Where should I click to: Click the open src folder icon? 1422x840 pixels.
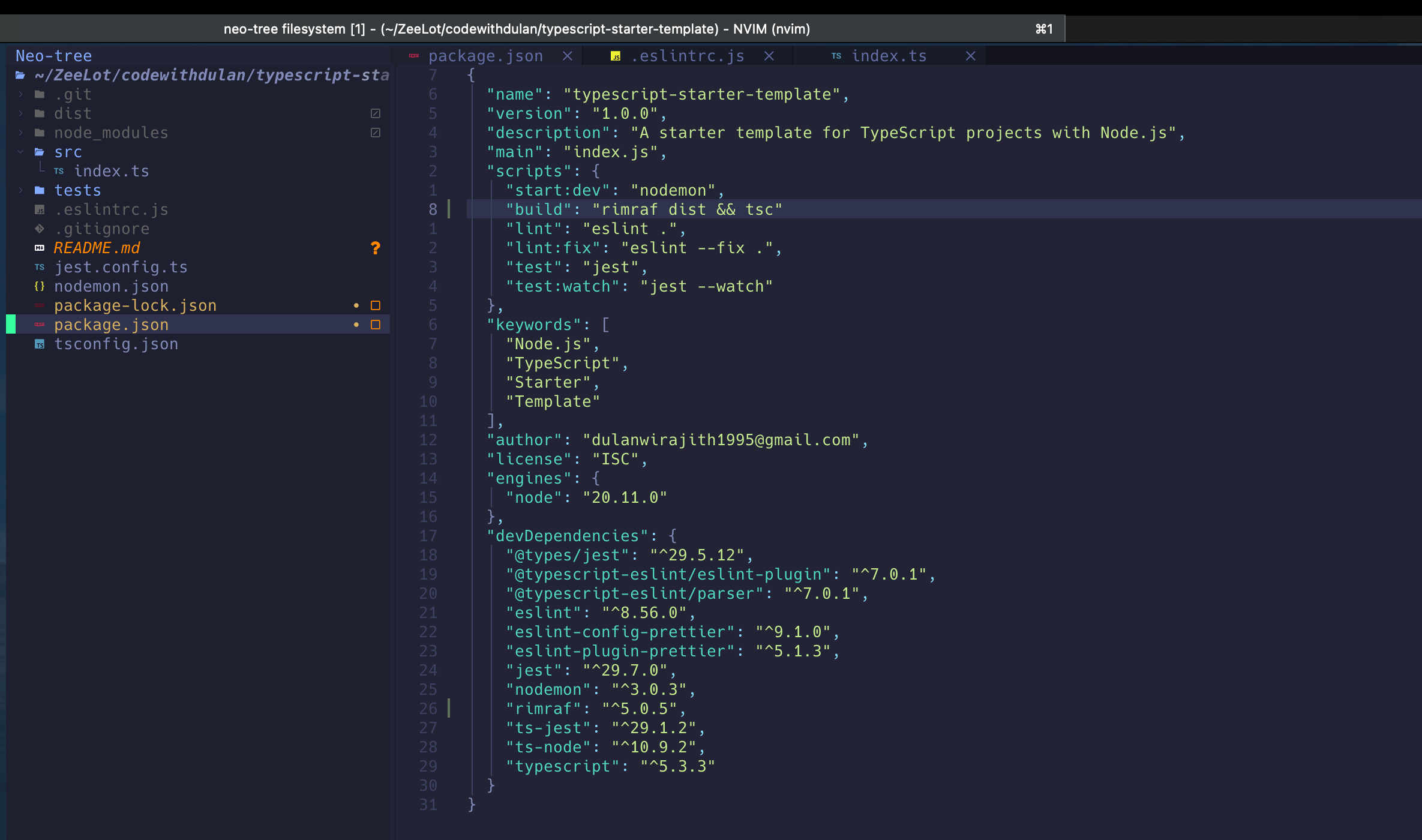point(40,152)
